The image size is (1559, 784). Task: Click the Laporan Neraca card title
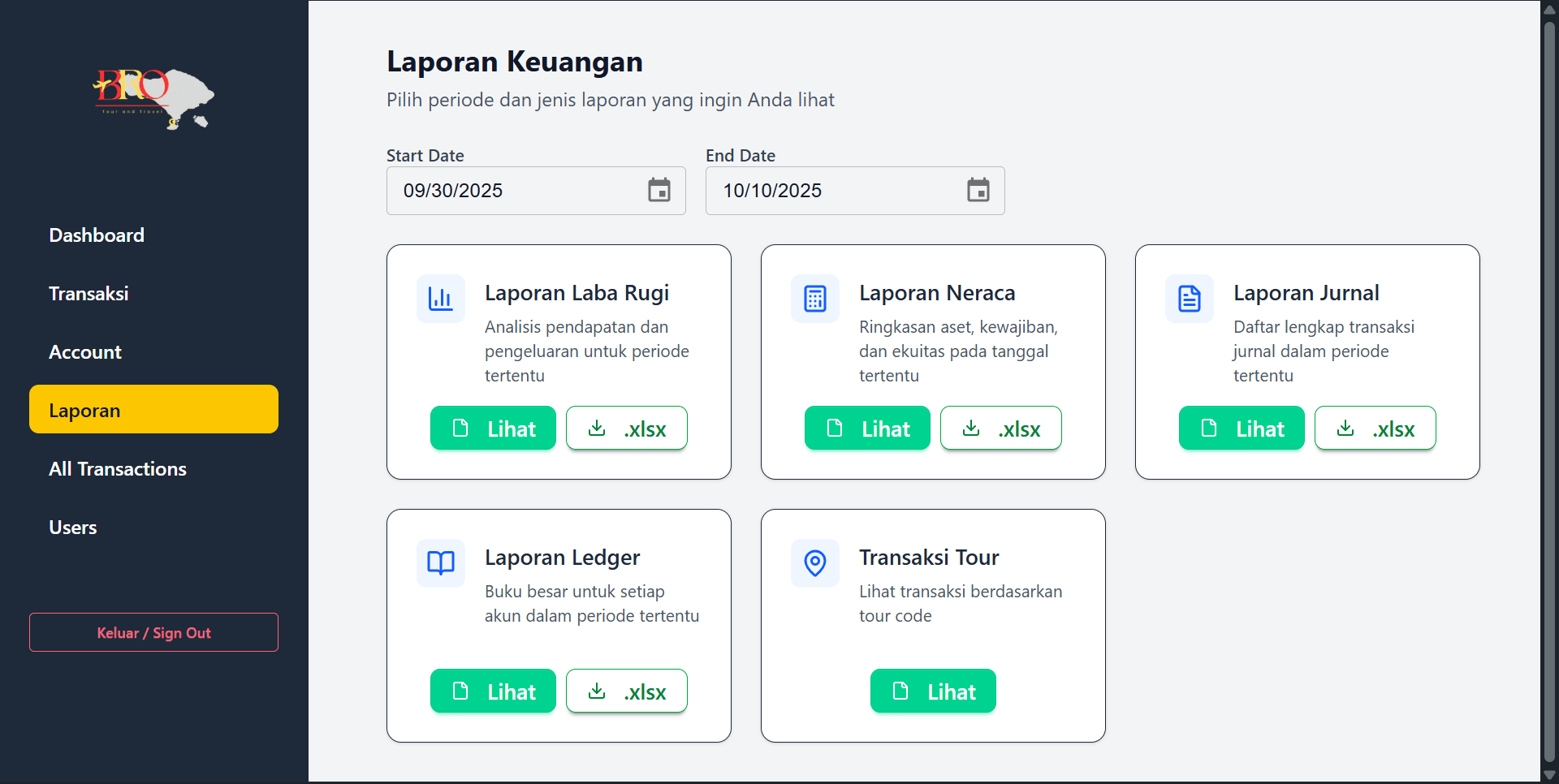tap(937, 293)
